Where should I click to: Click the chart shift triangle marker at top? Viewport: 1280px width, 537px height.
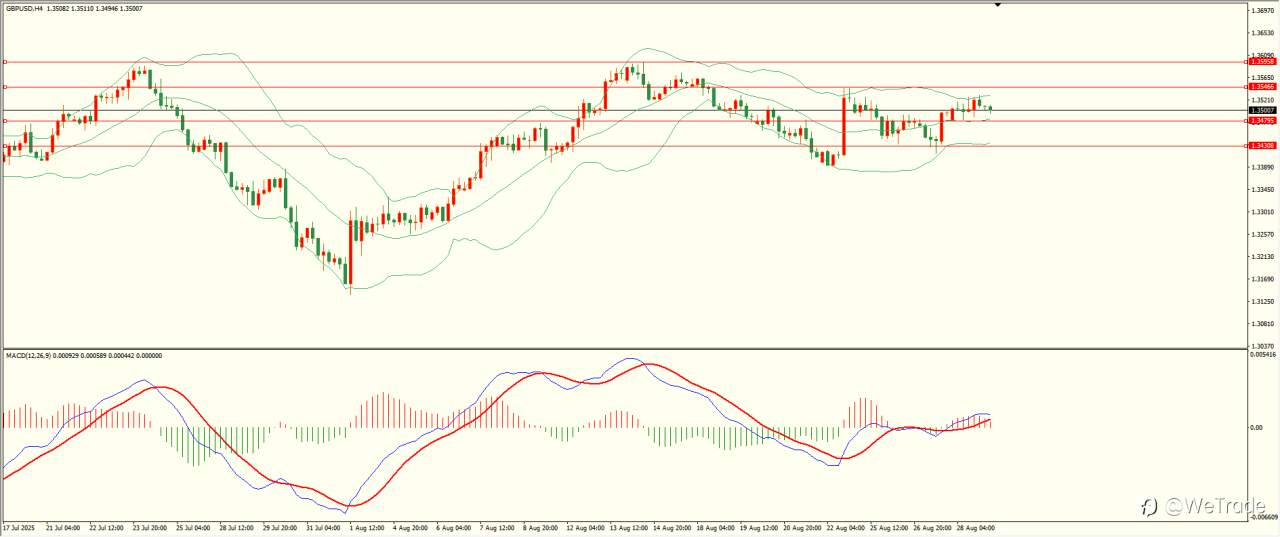coord(997,5)
